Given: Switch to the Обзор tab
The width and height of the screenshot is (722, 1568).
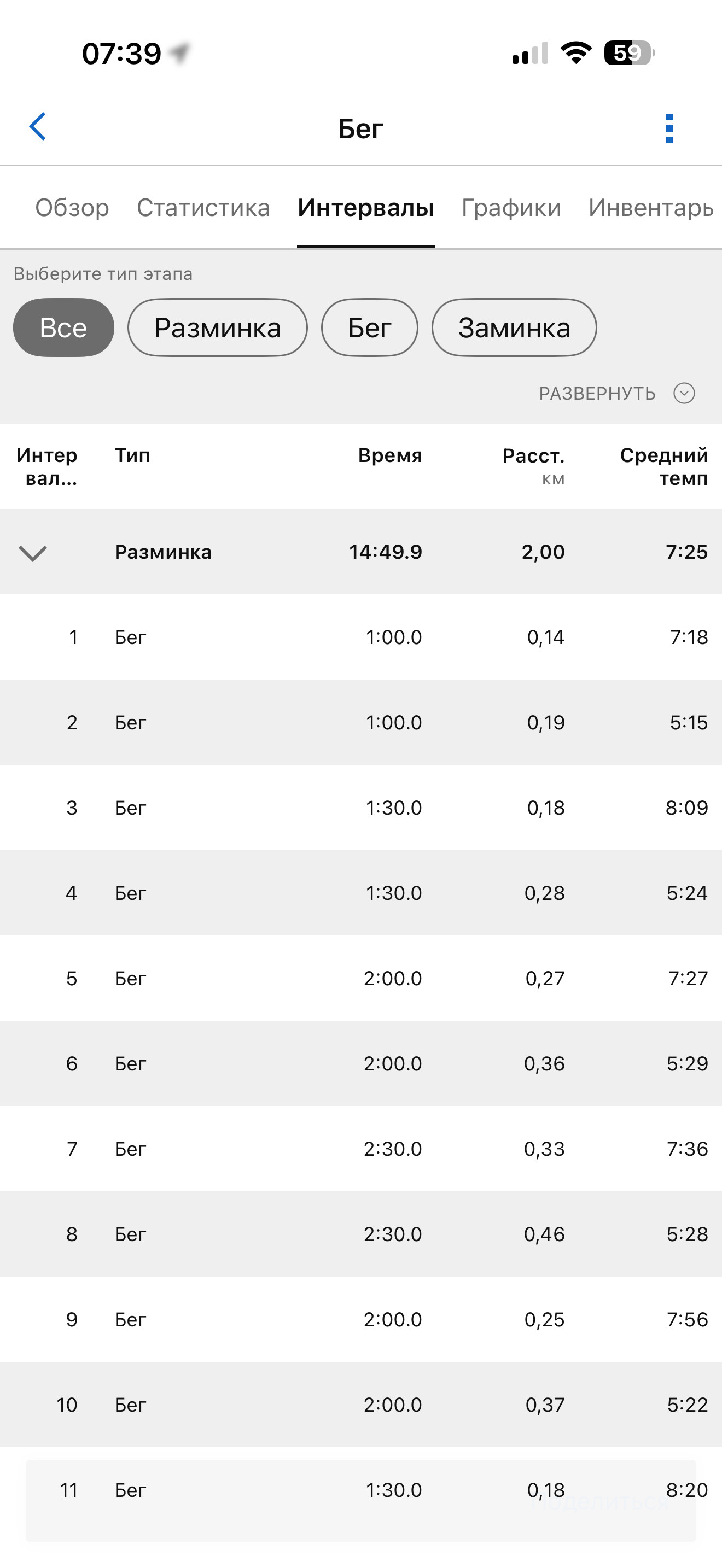Looking at the screenshot, I should coord(72,208).
